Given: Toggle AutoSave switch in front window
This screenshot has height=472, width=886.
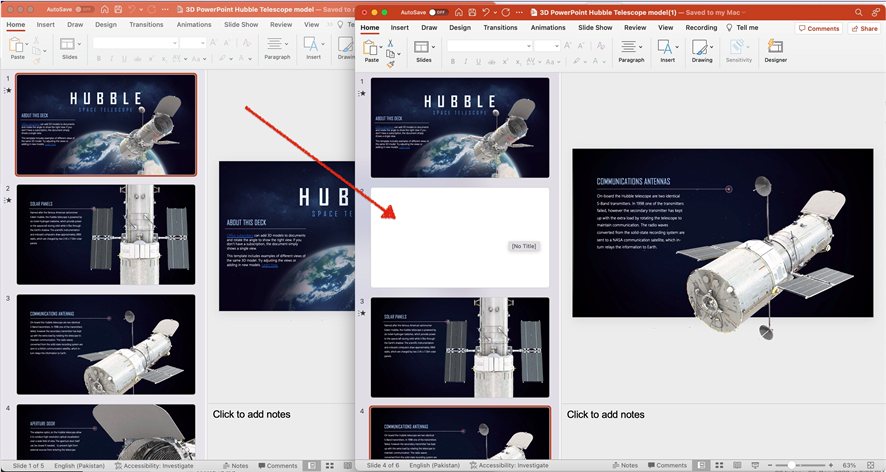Looking at the screenshot, I should (x=437, y=12).
